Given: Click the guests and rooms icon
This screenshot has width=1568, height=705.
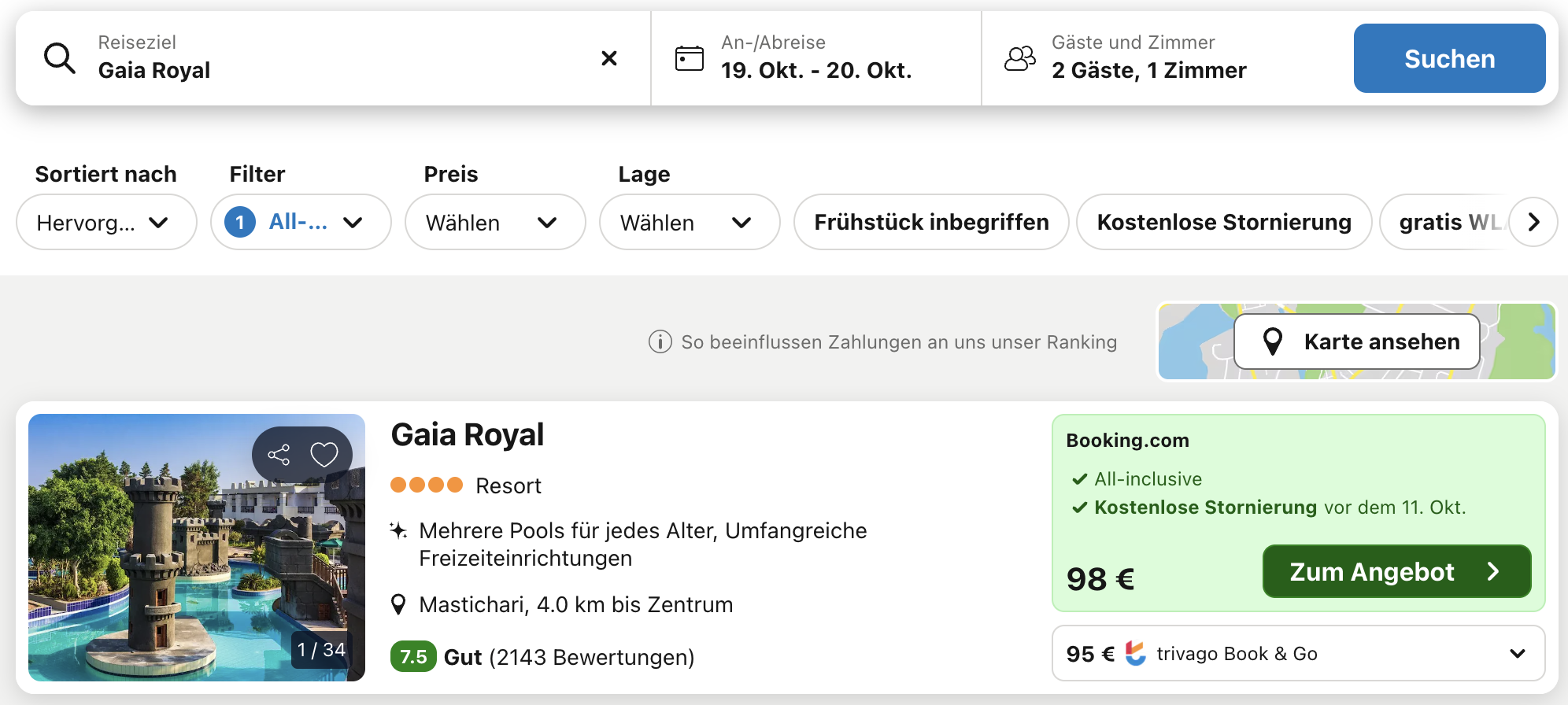Looking at the screenshot, I should 1020,58.
